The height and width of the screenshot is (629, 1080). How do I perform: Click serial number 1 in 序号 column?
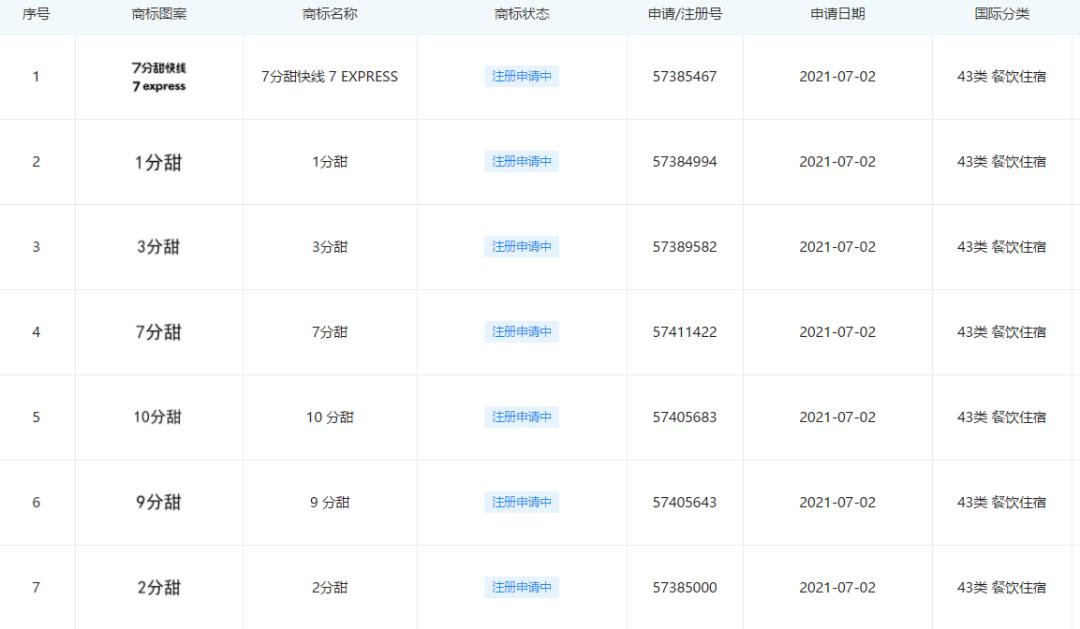coord(36,76)
